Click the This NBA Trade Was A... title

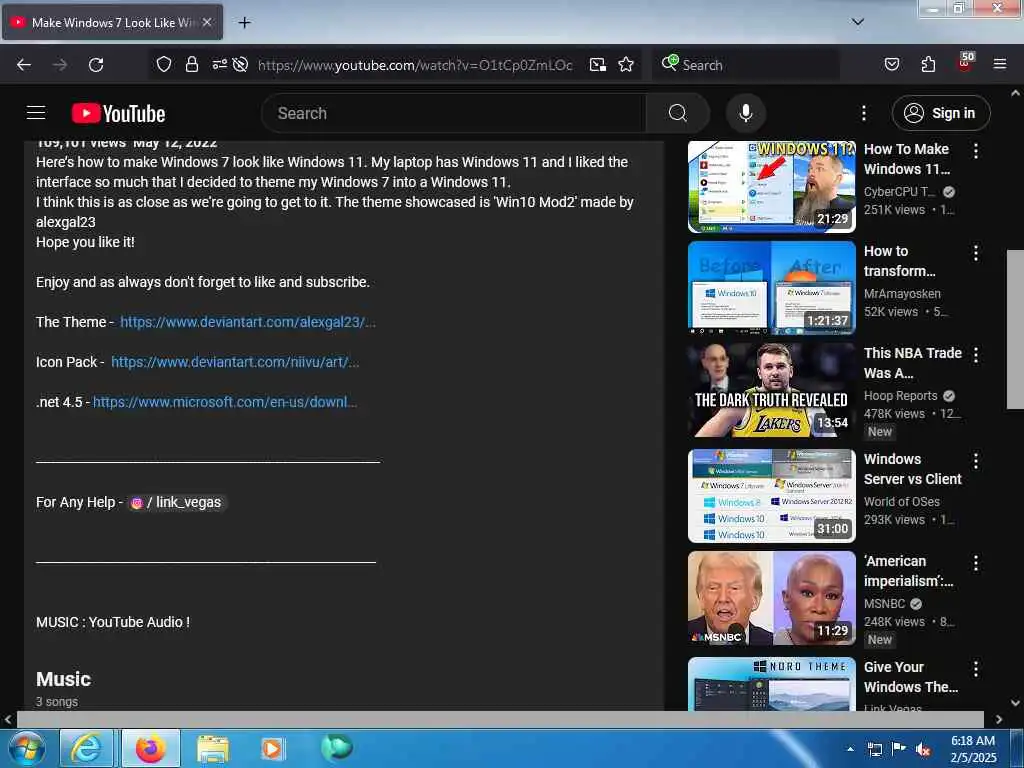click(912, 362)
